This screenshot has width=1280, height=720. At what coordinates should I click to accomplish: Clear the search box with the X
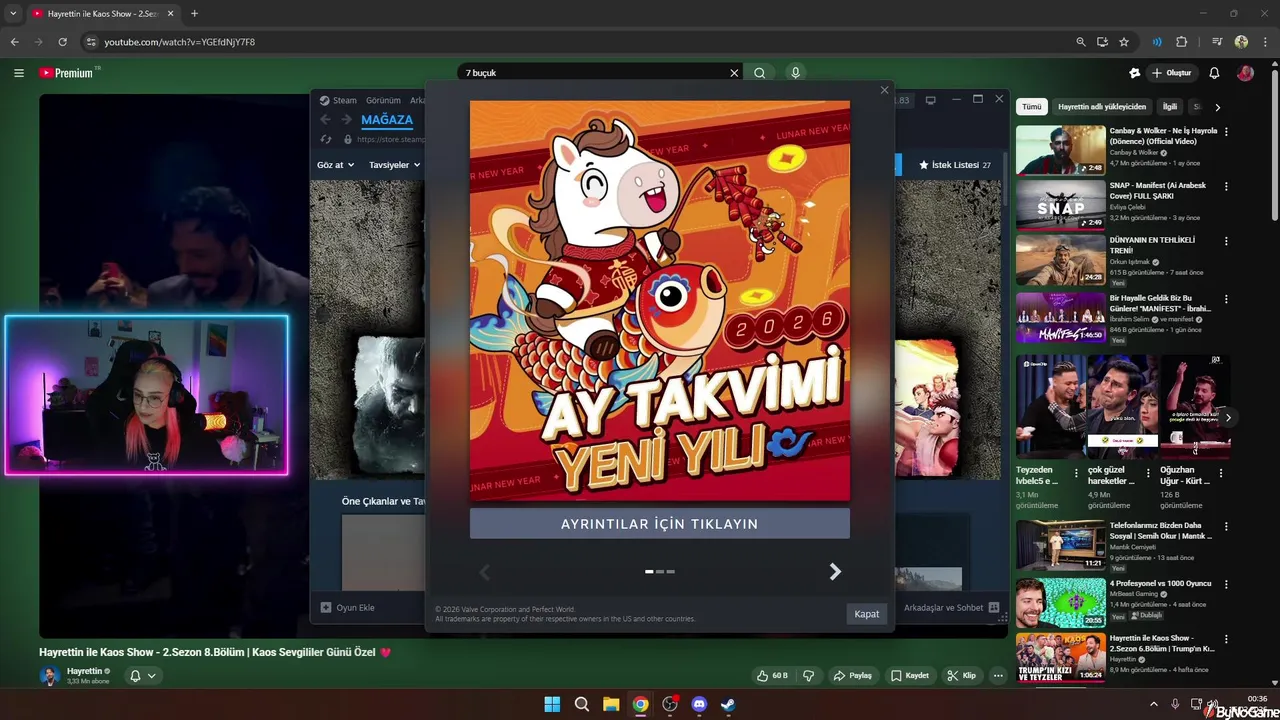[x=734, y=73]
